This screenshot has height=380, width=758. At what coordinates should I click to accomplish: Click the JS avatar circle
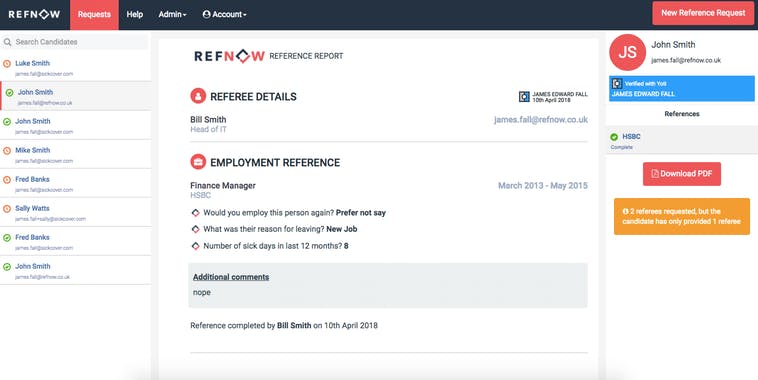point(627,52)
